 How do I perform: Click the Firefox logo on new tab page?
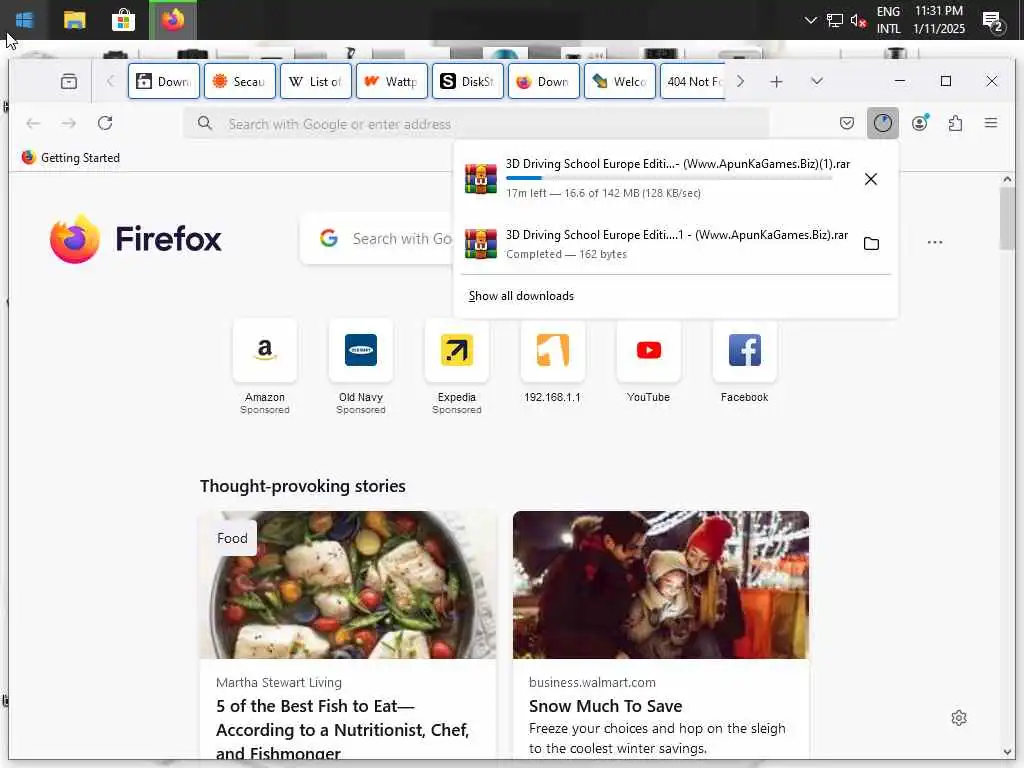(135, 239)
